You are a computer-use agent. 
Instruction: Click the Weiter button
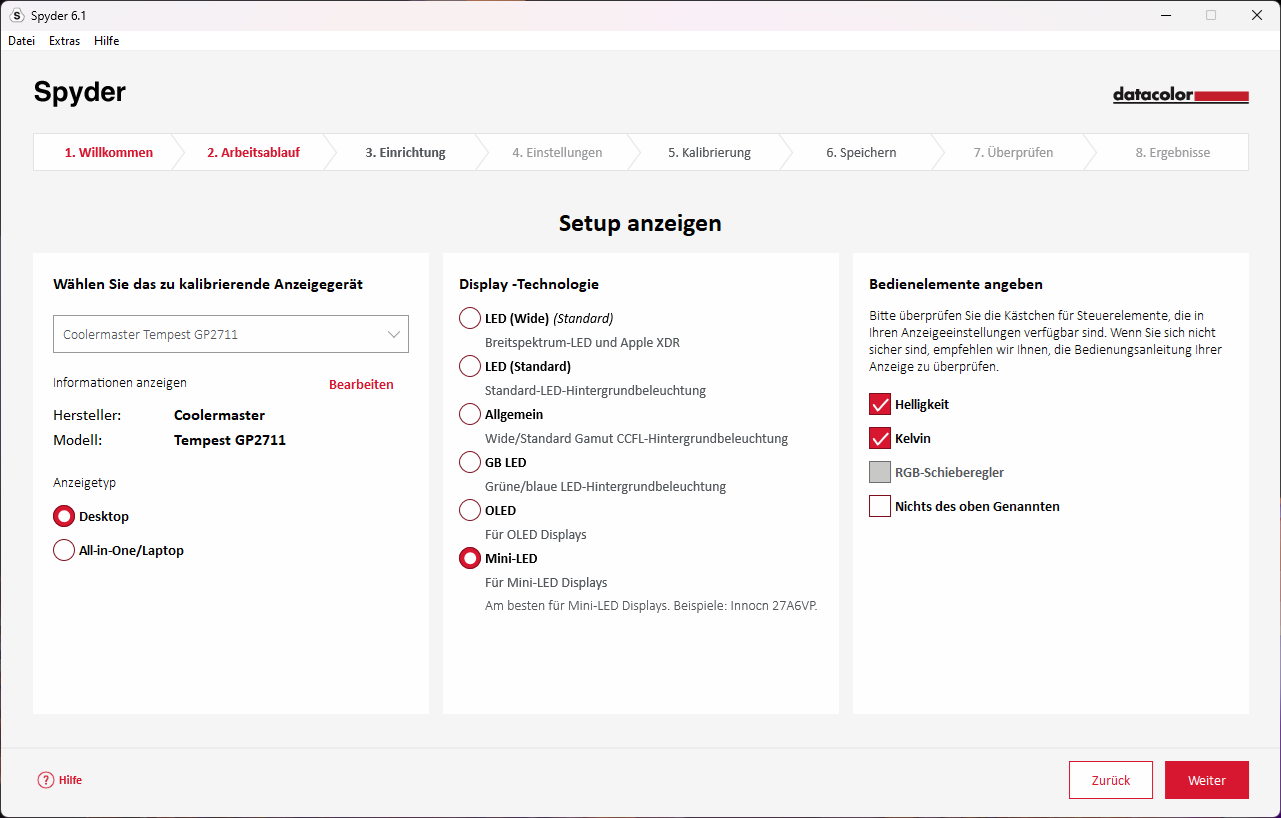coord(1206,779)
